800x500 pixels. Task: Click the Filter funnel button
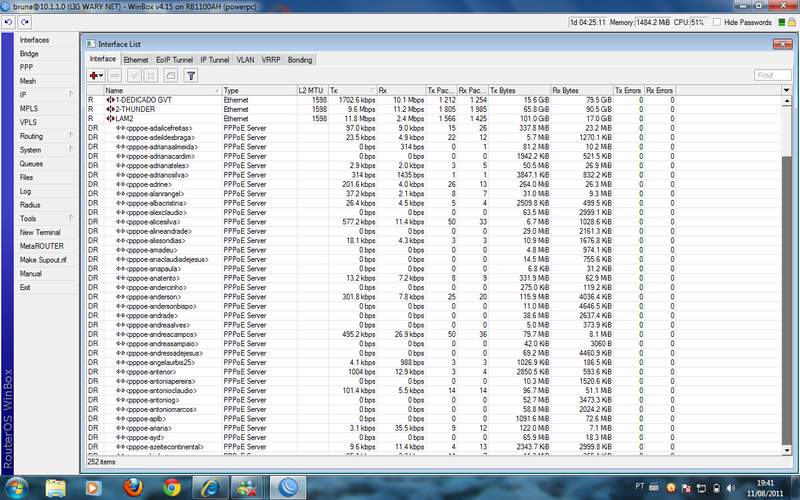click(x=191, y=76)
